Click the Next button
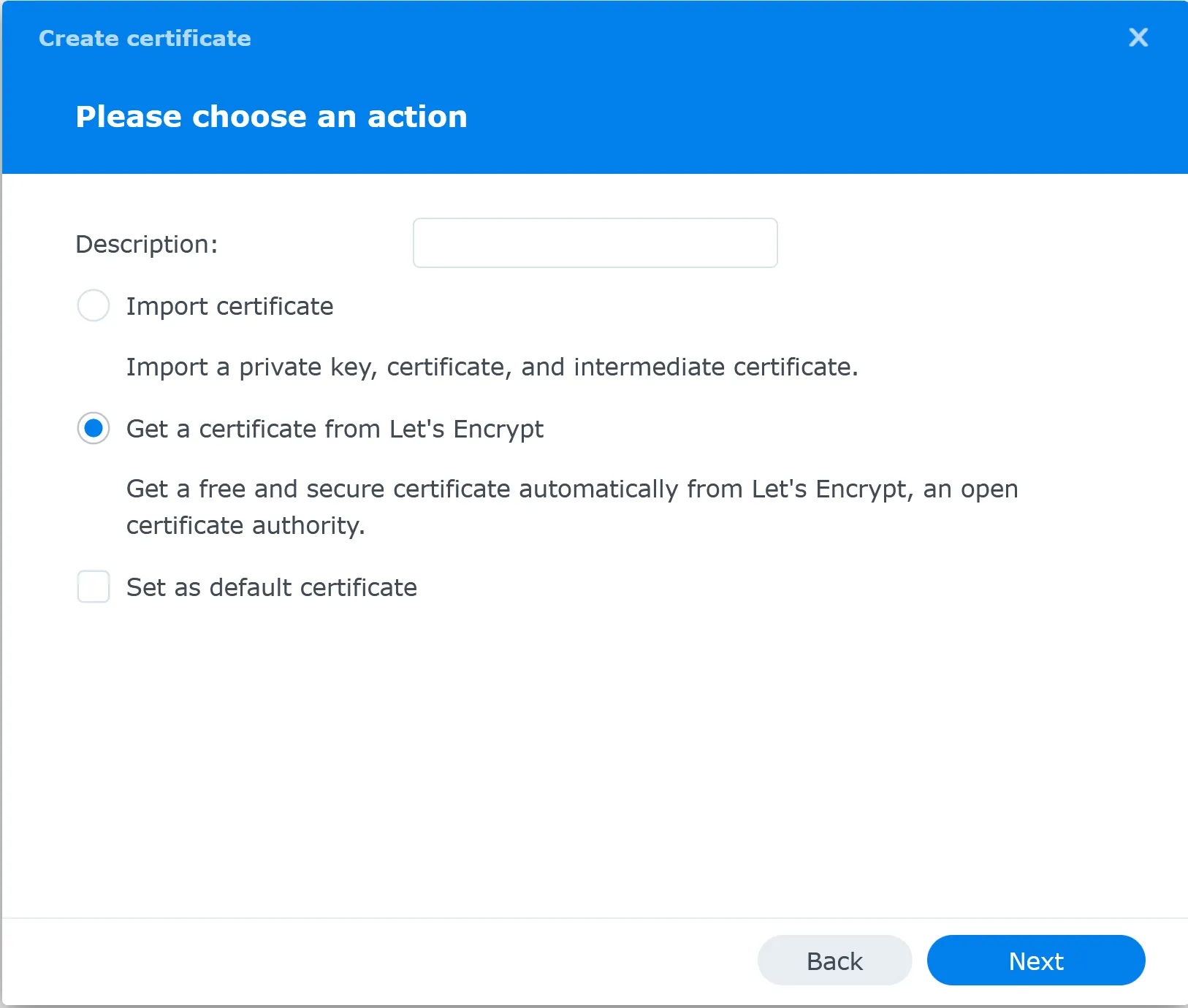This screenshot has height=1008, width=1188. [1036, 961]
